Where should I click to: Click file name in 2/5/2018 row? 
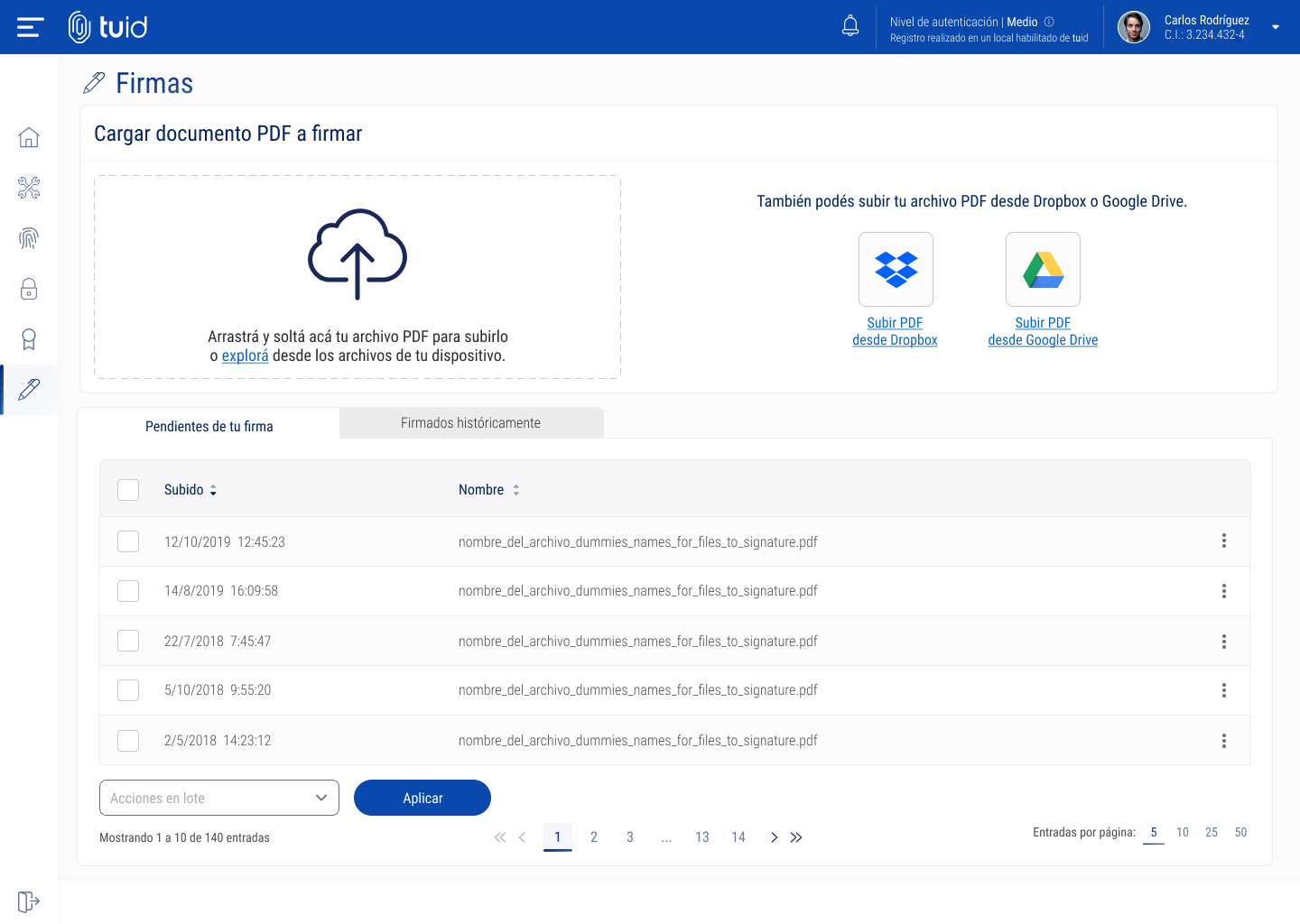point(638,740)
